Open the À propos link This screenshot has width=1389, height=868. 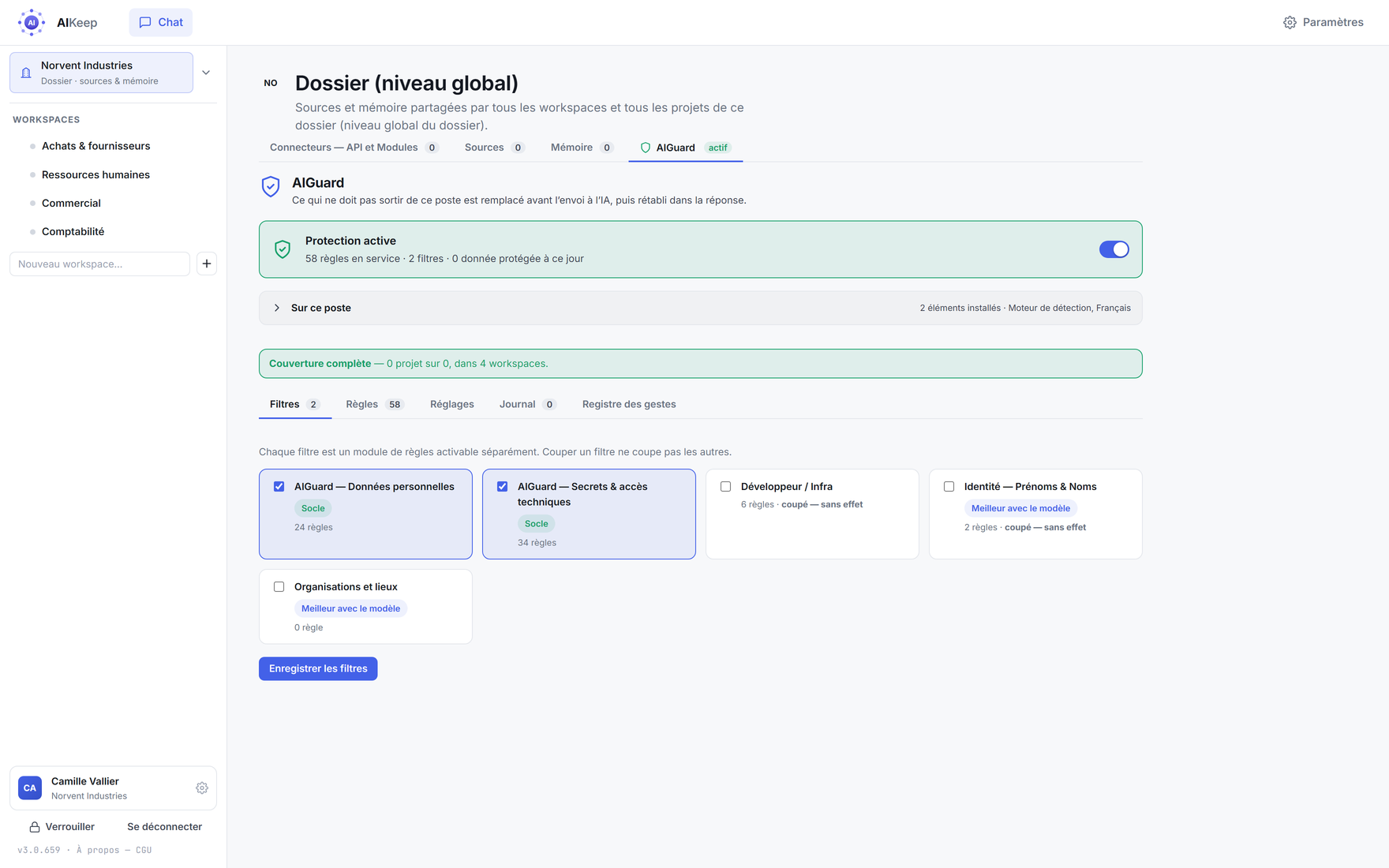coord(98,850)
